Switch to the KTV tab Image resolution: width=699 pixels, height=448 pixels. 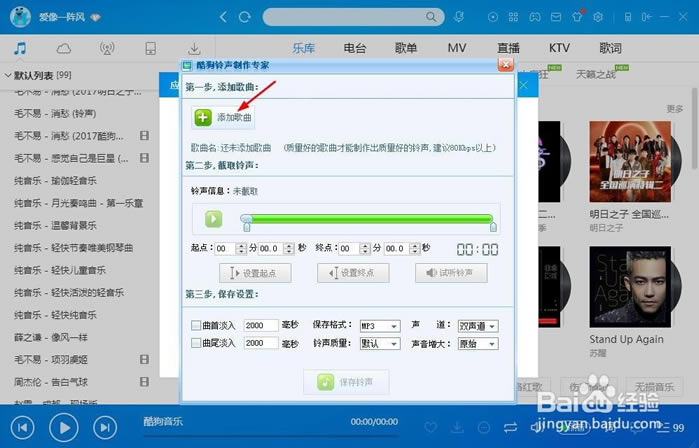coord(559,48)
